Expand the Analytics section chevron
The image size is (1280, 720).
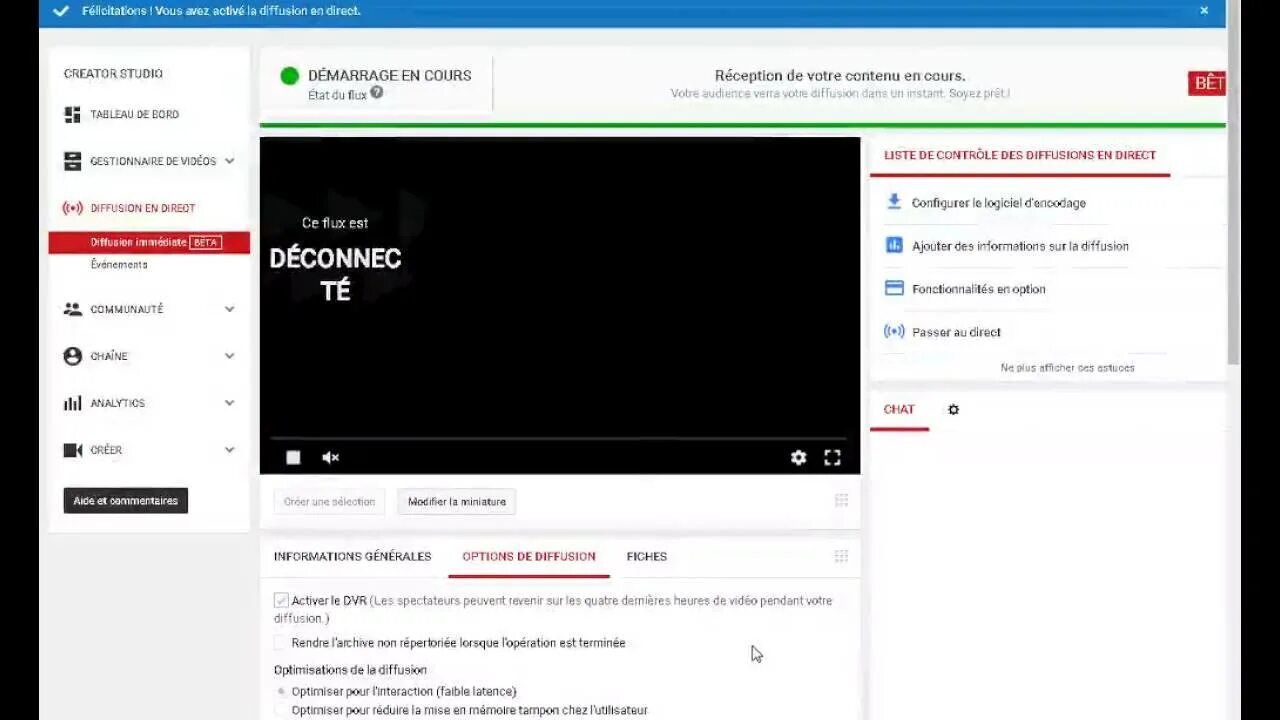pyautogui.click(x=229, y=403)
